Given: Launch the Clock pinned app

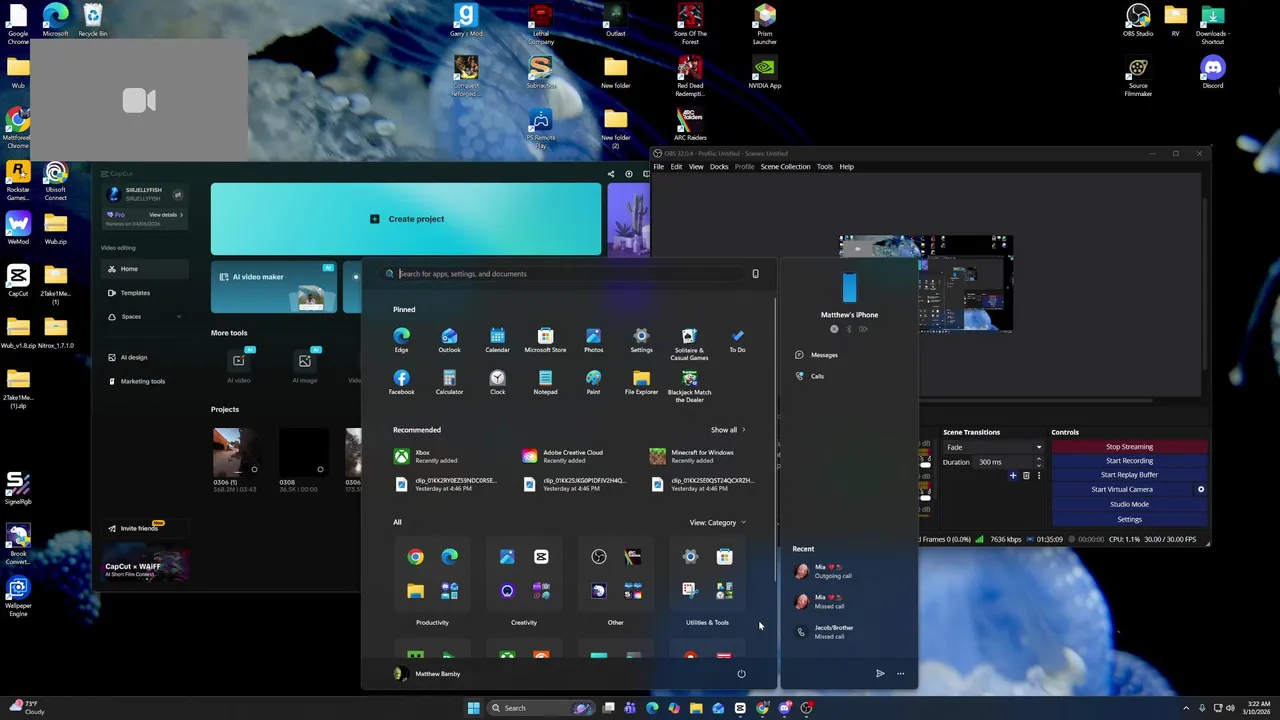Looking at the screenshot, I should (x=497, y=382).
